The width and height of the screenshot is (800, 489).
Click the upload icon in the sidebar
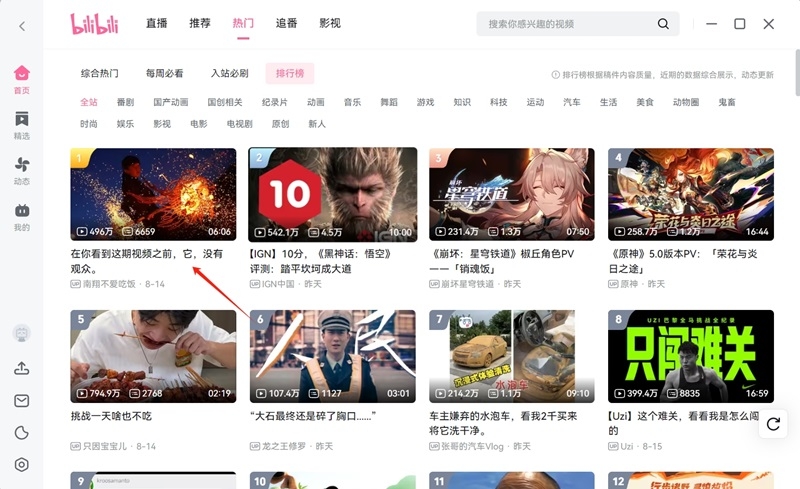click(x=21, y=368)
